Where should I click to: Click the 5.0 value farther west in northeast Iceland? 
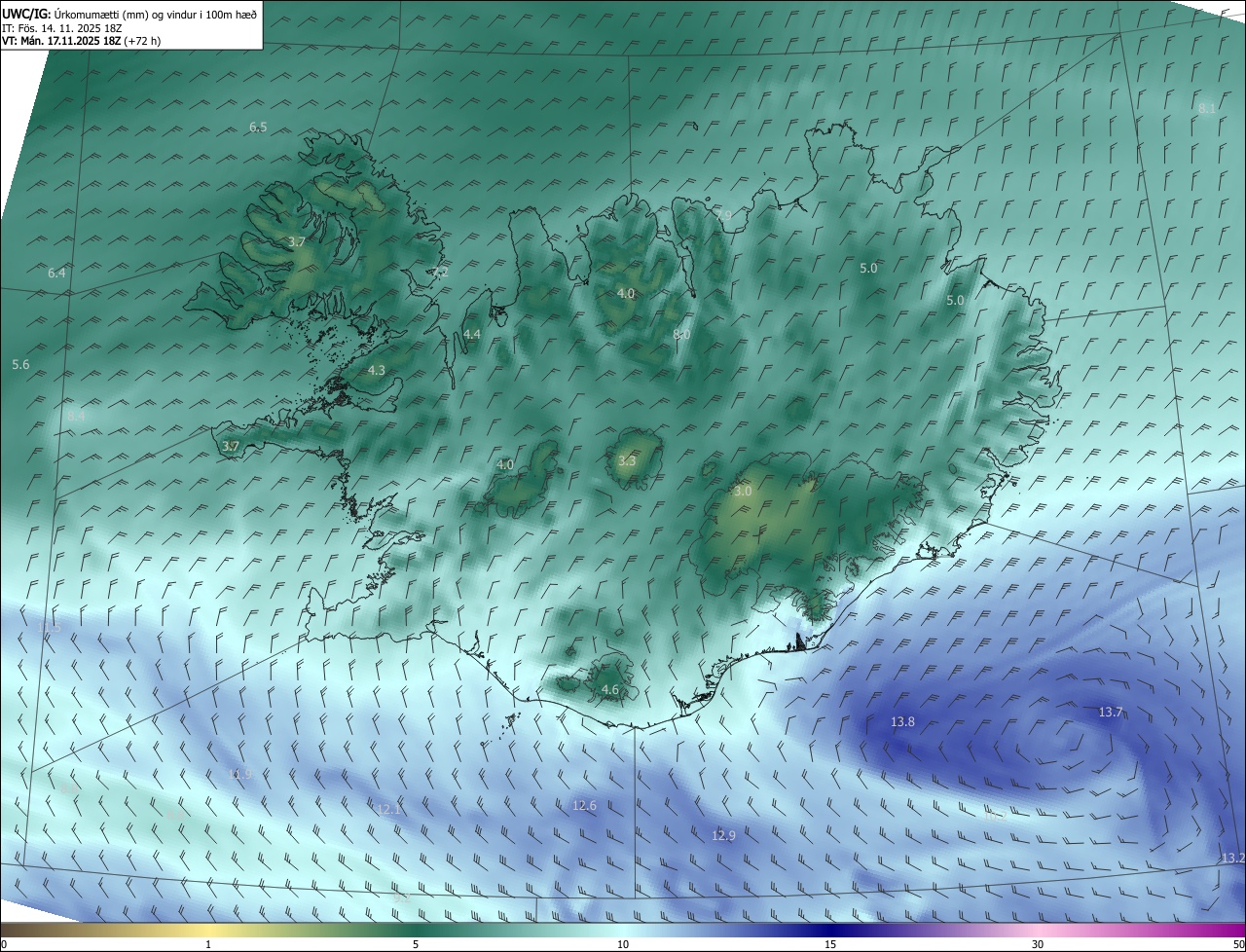pyautogui.click(x=868, y=269)
